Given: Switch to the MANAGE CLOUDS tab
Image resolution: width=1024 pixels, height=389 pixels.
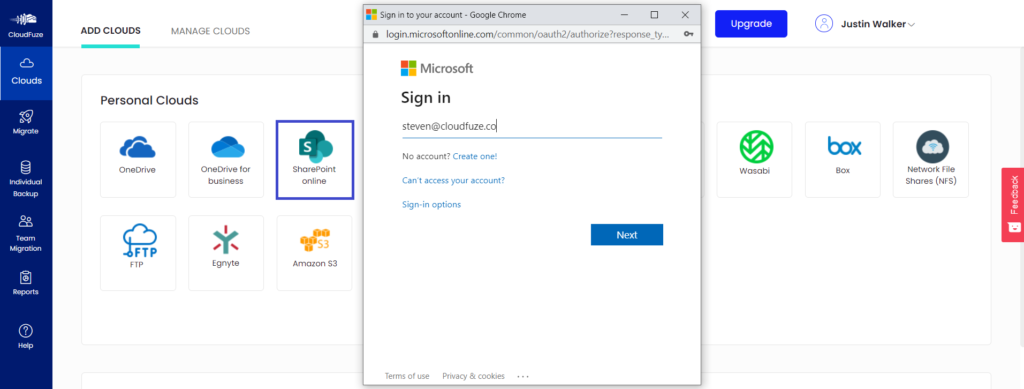Looking at the screenshot, I should coord(210,31).
